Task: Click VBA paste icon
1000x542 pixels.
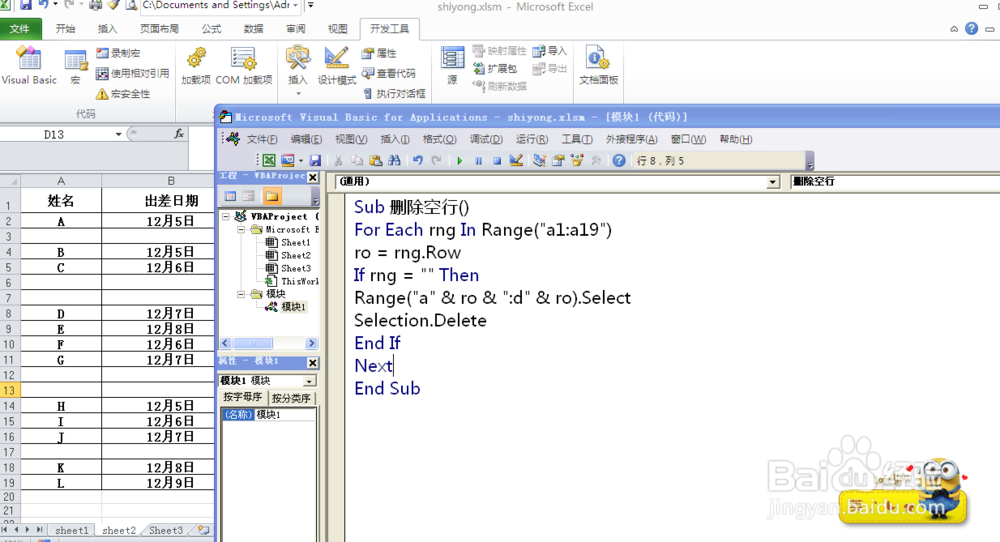Action: (x=376, y=161)
